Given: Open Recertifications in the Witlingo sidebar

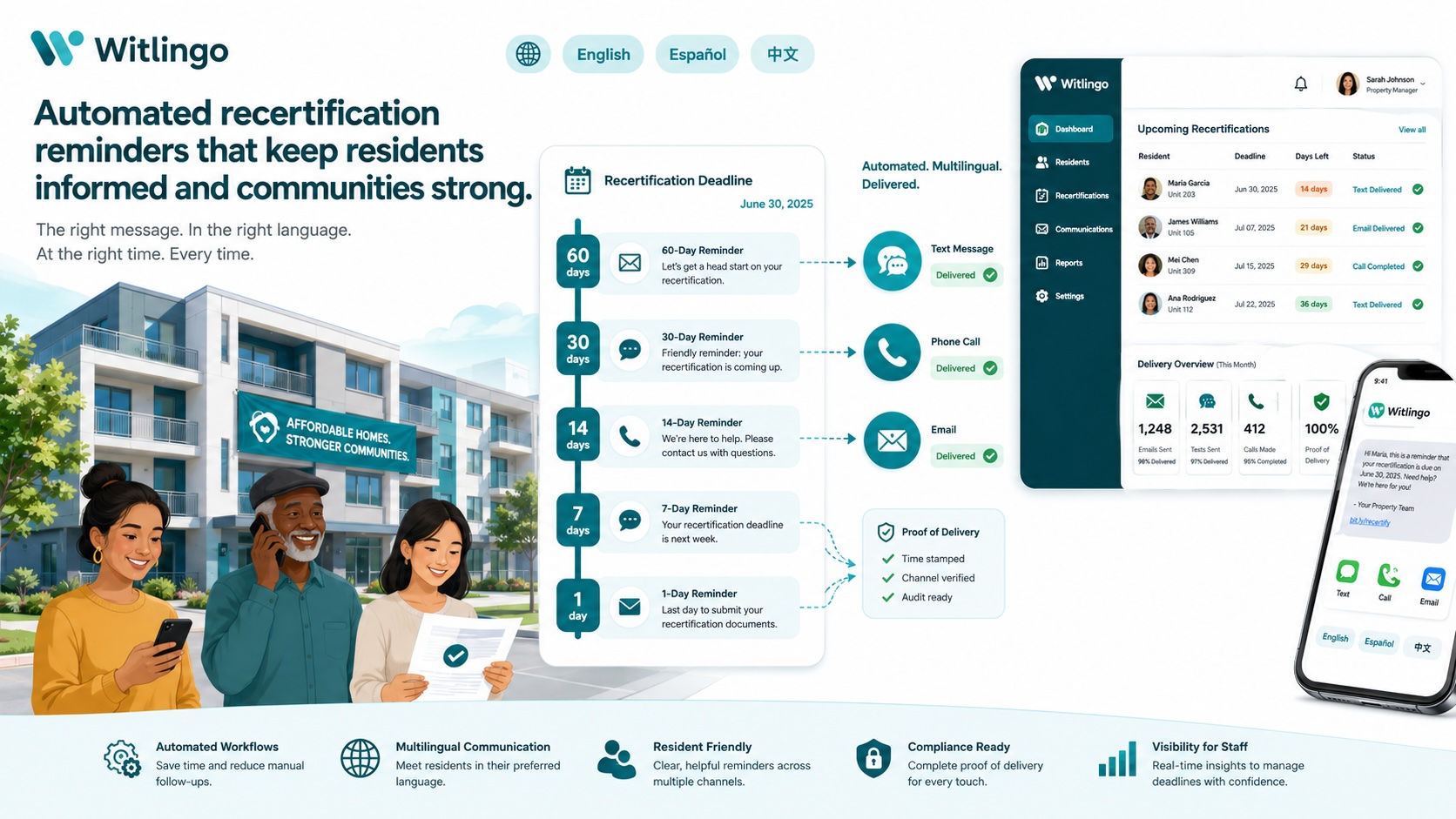Looking at the screenshot, I should (1070, 196).
